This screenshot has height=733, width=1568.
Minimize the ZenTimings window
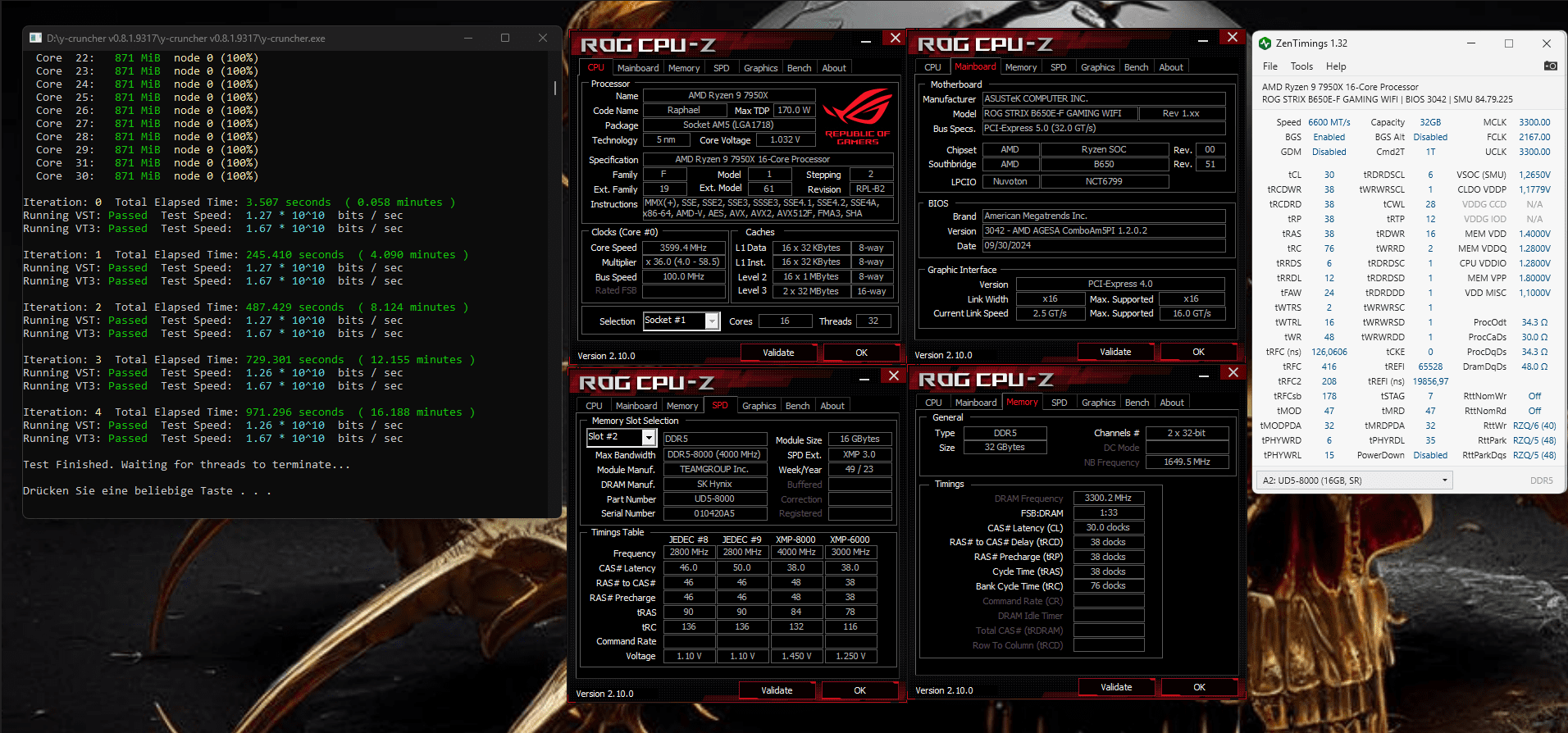pos(1470,43)
